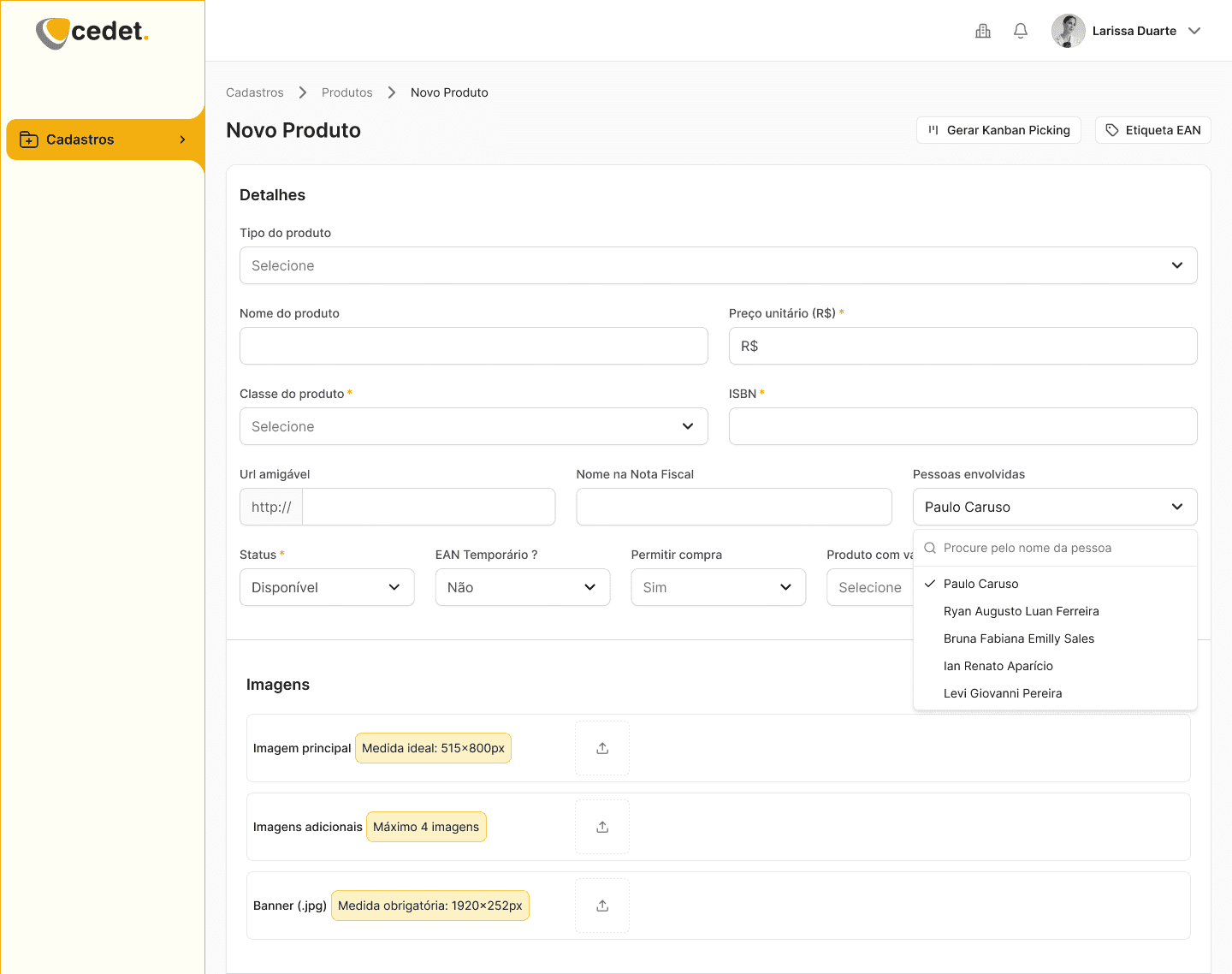Click upload icon for Imagens adicionais

coord(602,827)
